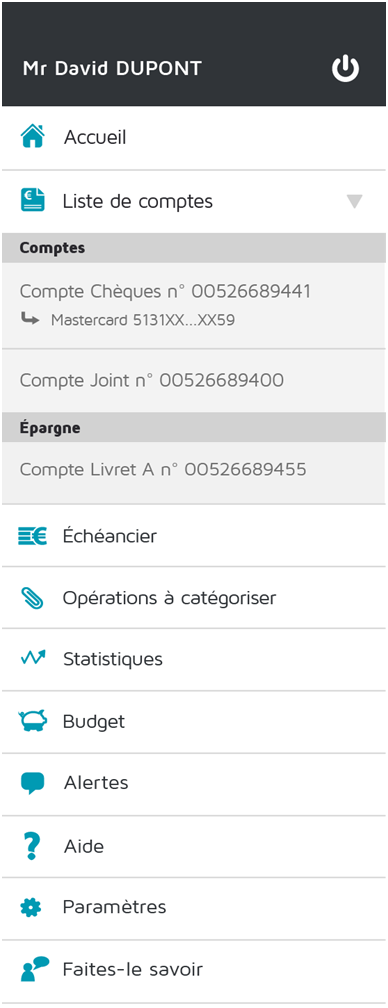This screenshot has height=1008, width=388.
Task: Click the Mr David DUPONT header name
Action: click(x=112, y=68)
